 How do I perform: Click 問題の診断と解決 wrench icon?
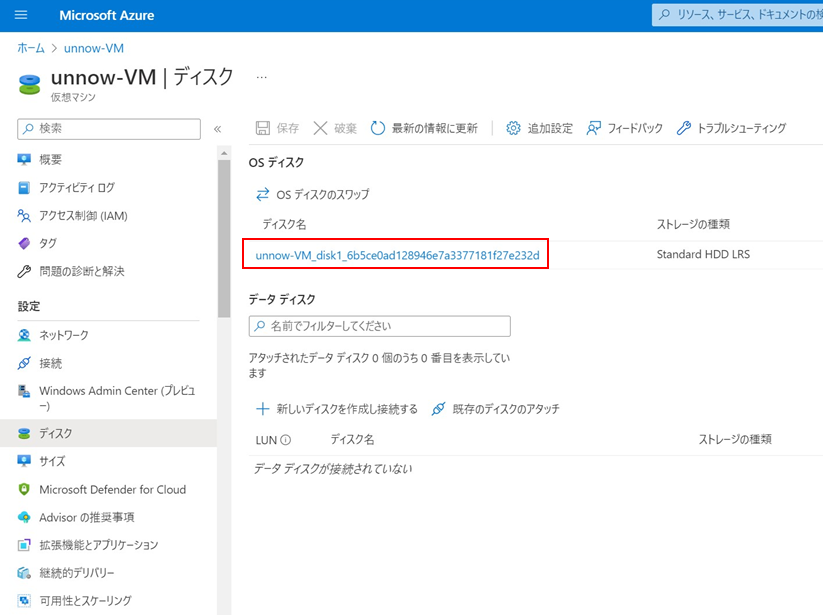pos(24,271)
